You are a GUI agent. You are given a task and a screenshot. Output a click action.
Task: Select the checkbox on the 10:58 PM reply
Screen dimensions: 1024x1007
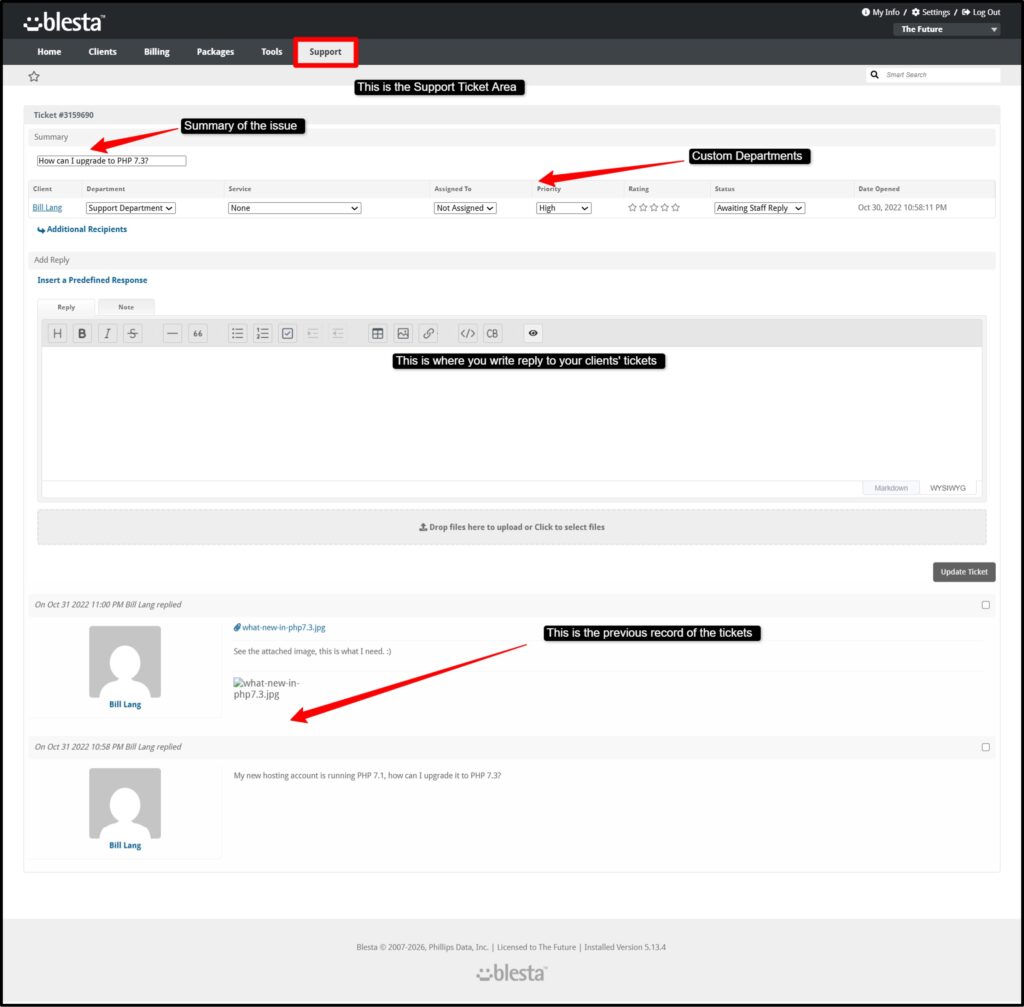pyautogui.click(x=986, y=747)
